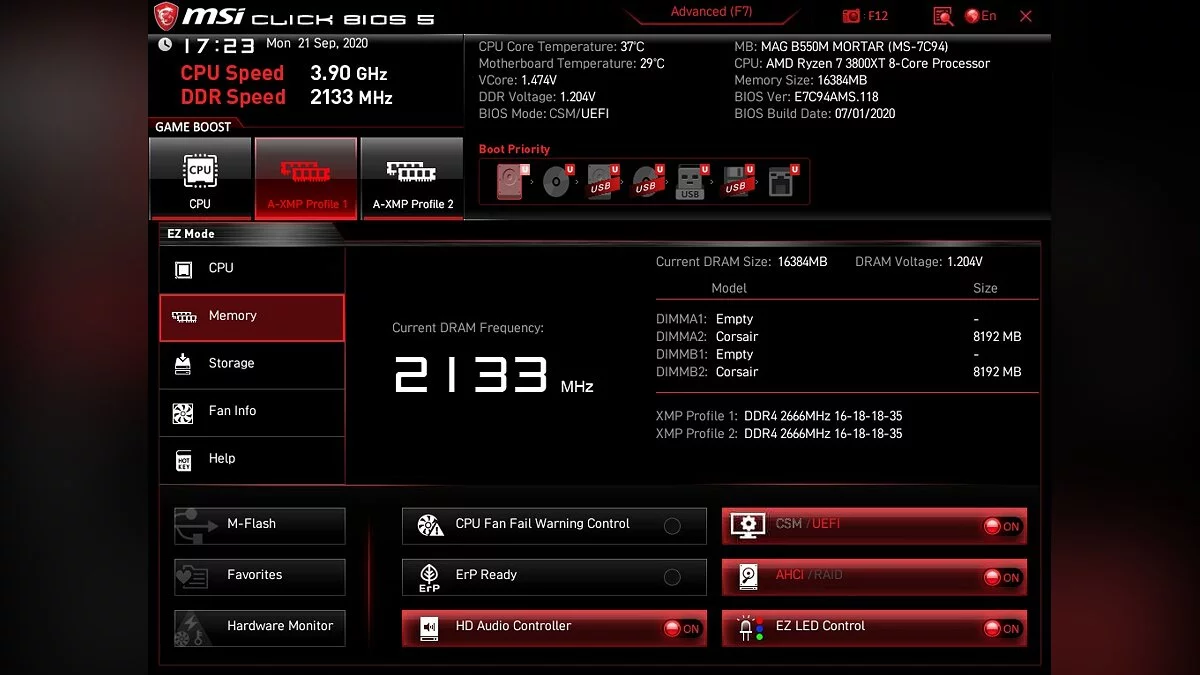
Task: Open Storage in the EZ Mode sidebar
Action: click(x=252, y=364)
